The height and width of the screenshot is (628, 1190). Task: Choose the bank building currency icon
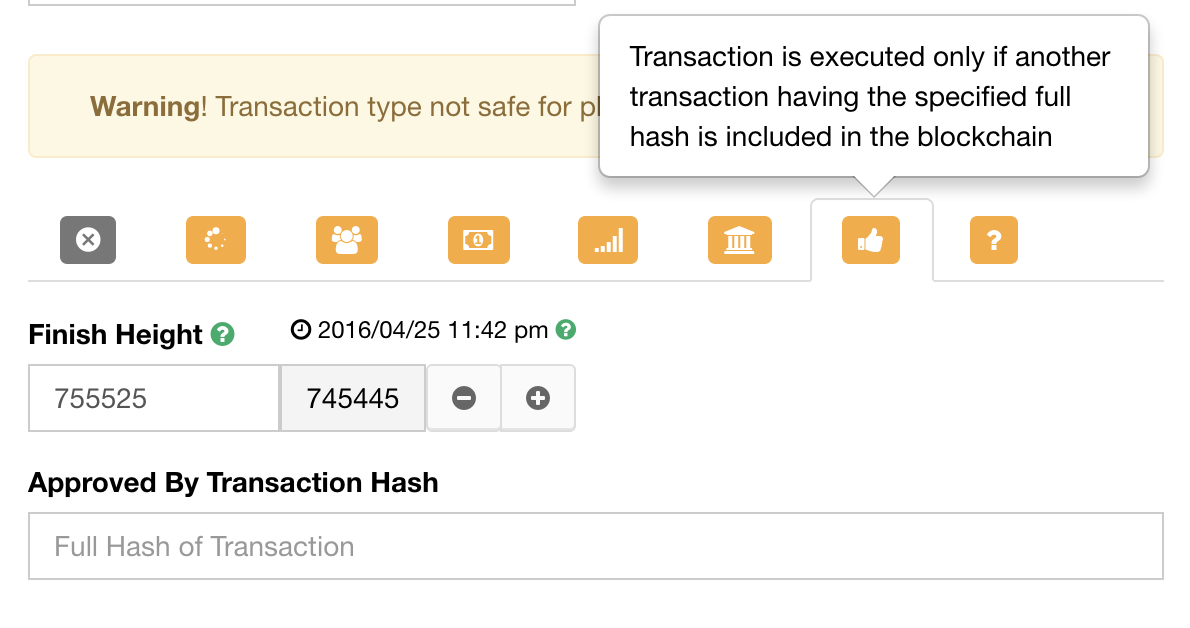pos(739,240)
